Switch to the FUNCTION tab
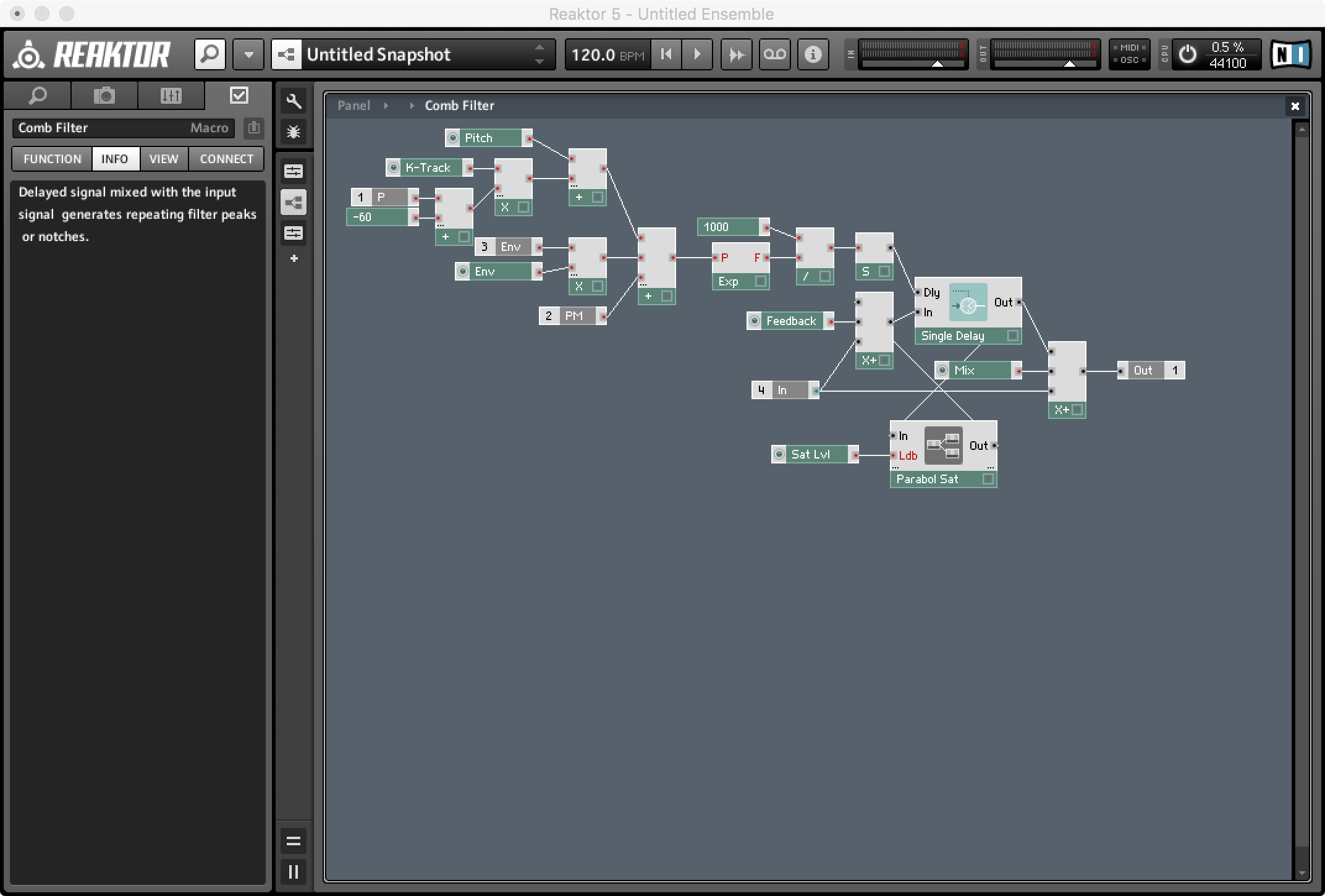The image size is (1325, 896). pos(53,159)
